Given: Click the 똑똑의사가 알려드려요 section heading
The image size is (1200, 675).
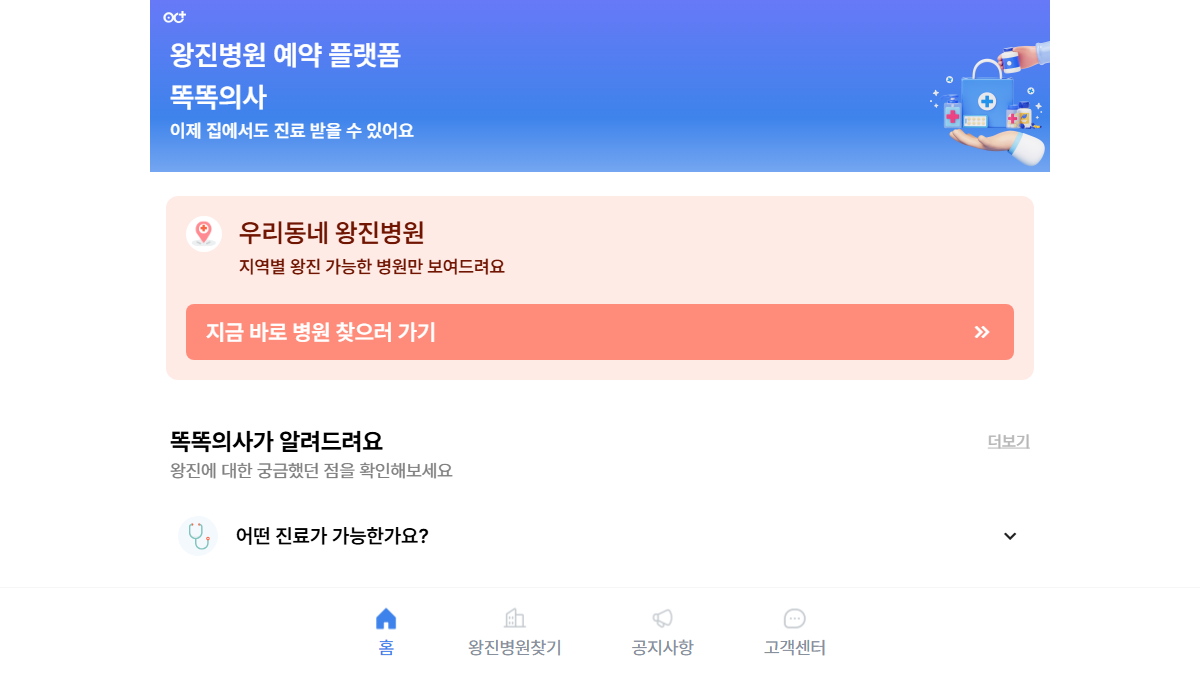Looking at the screenshot, I should (x=276, y=441).
